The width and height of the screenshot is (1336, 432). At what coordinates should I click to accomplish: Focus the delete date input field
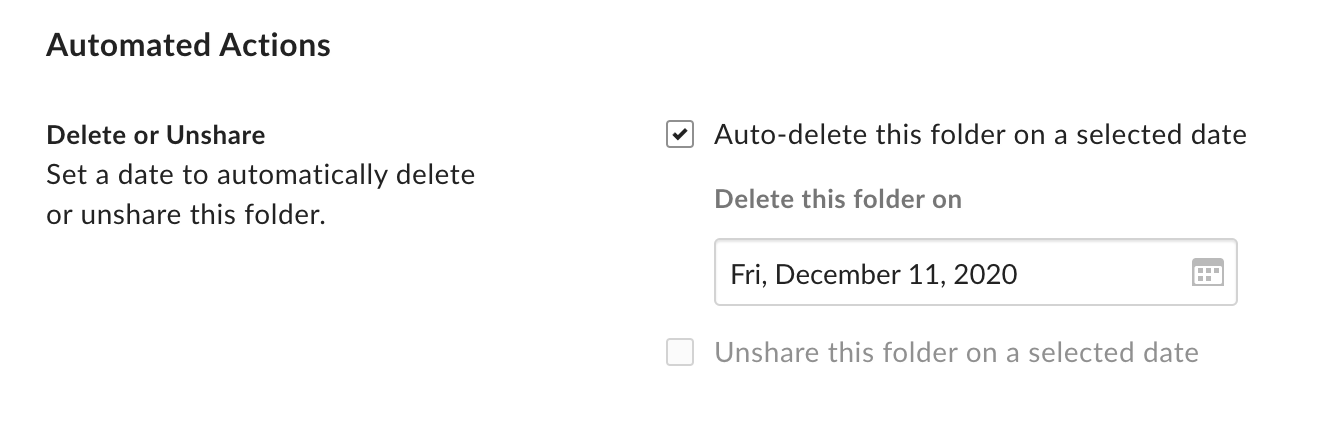950,273
